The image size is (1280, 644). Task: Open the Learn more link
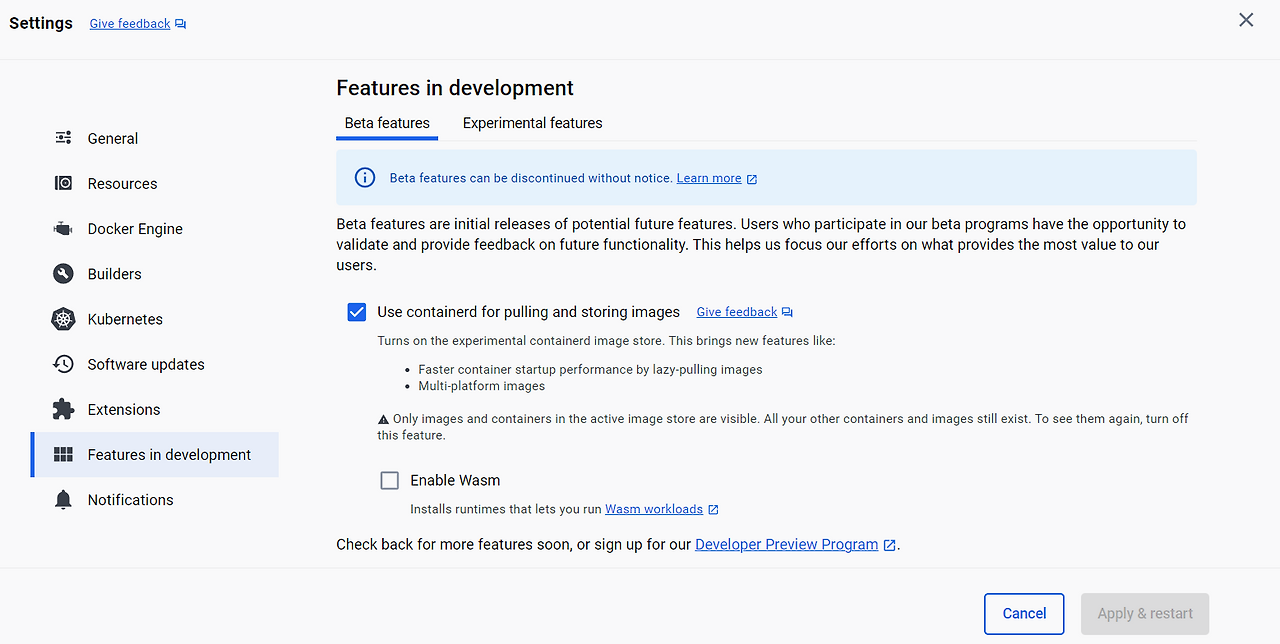pos(709,178)
